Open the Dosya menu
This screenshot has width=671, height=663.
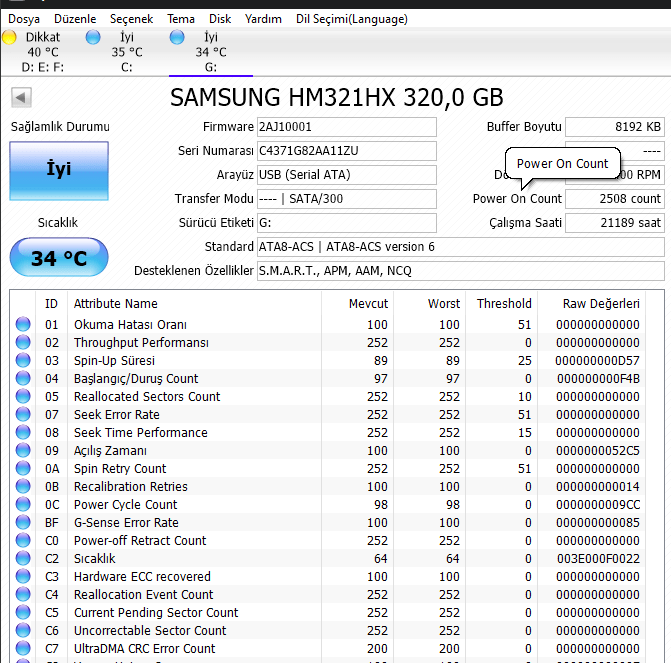click(x=24, y=19)
